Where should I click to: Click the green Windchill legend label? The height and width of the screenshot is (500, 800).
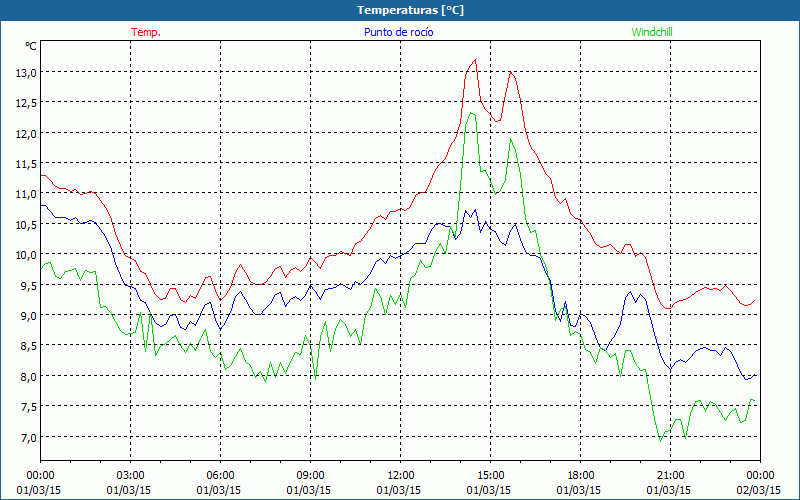[652, 32]
